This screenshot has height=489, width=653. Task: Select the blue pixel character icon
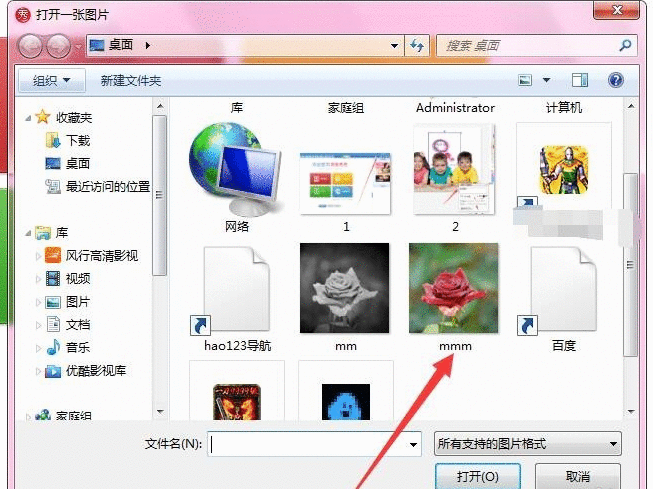pos(346,402)
